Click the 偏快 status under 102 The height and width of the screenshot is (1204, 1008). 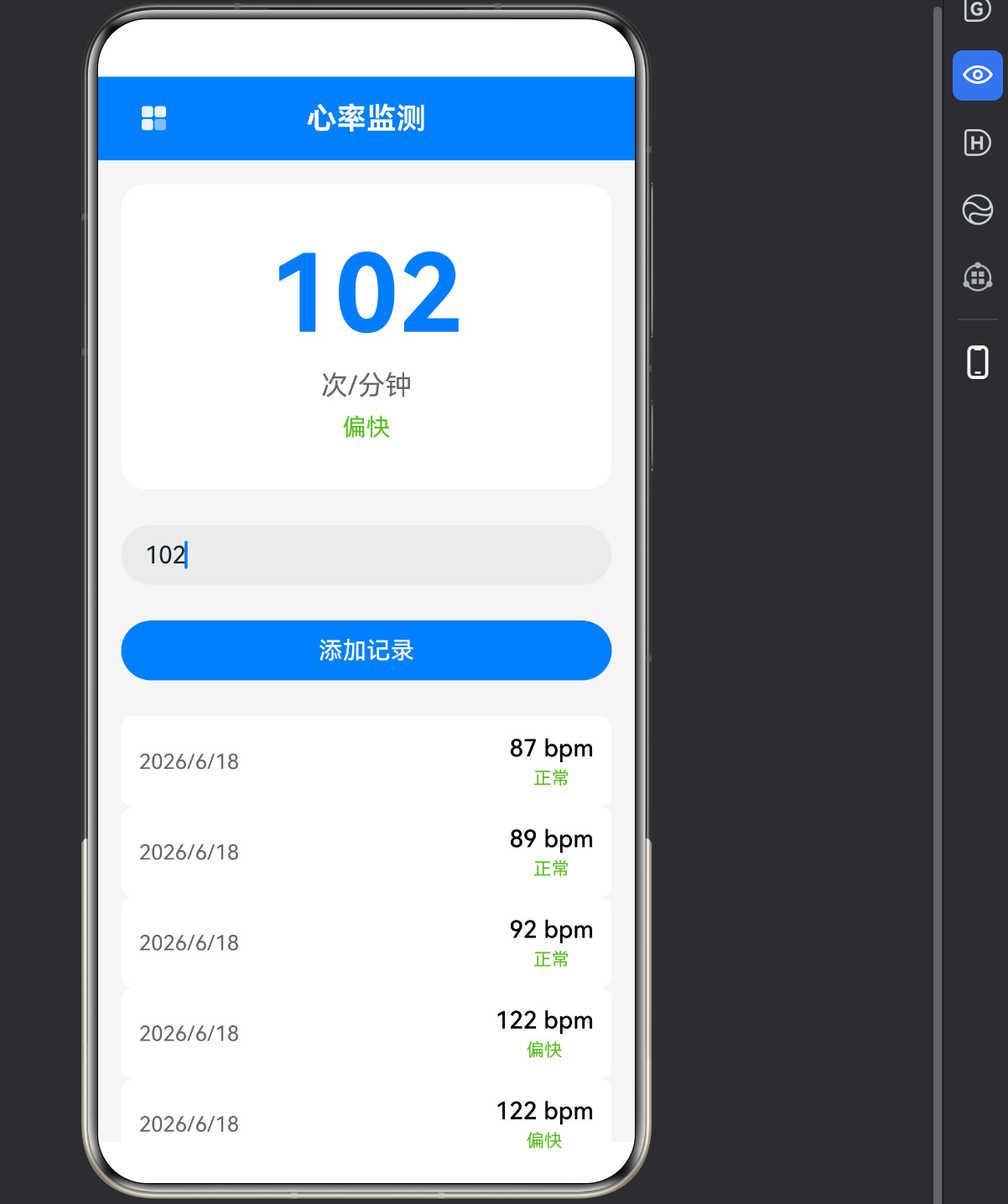(366, 427)
